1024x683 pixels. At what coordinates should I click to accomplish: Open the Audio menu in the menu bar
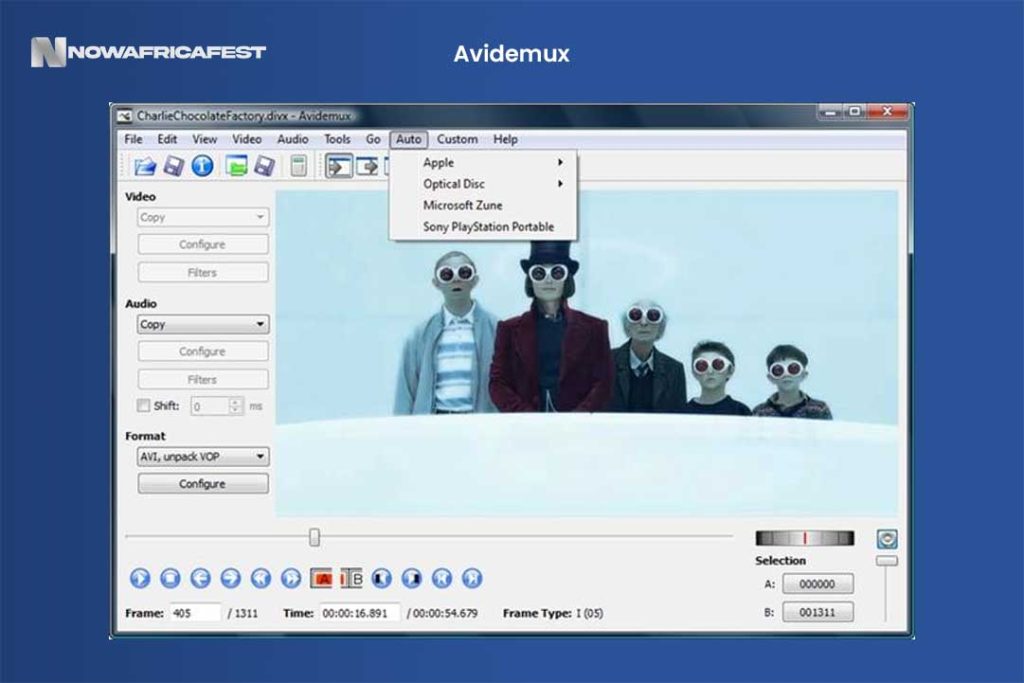point(293,139)
